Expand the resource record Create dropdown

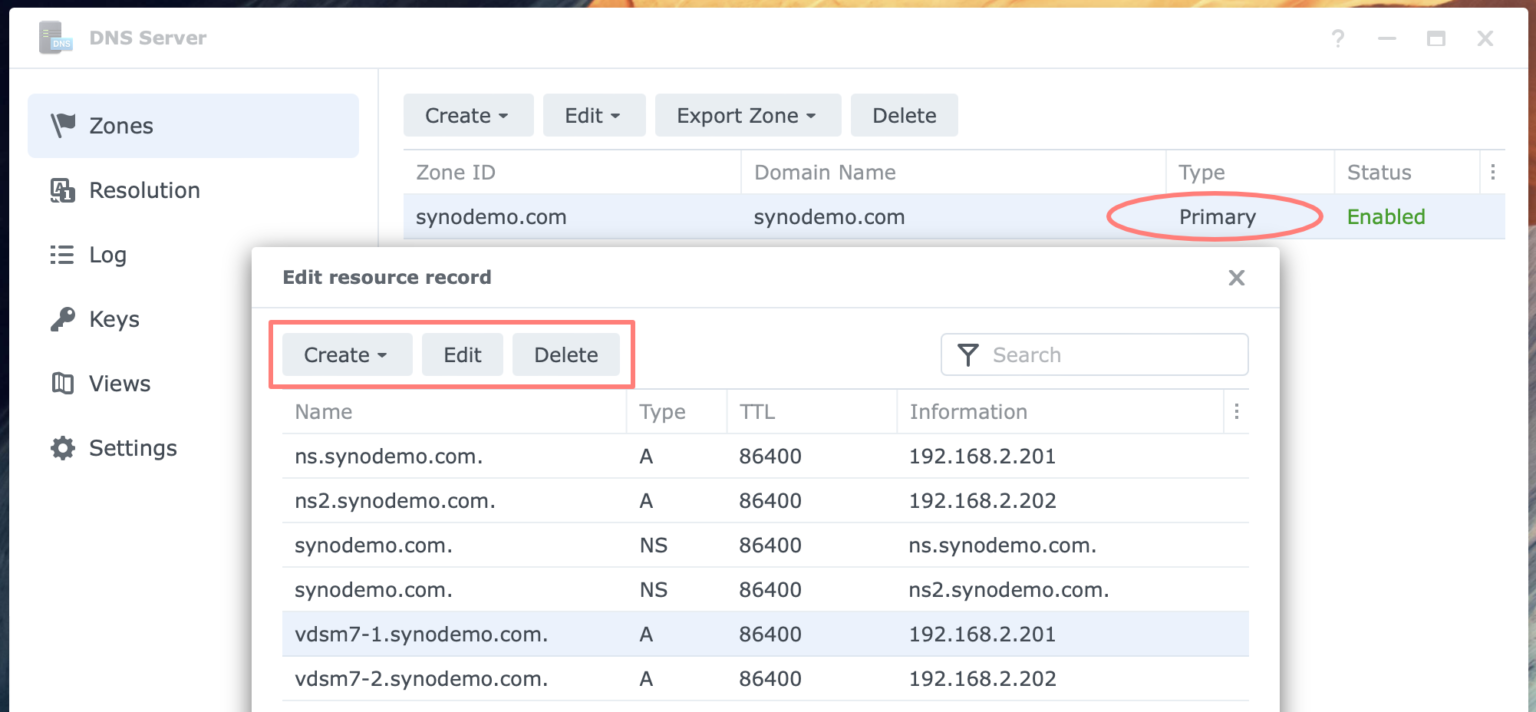click(x=347, y=355)
